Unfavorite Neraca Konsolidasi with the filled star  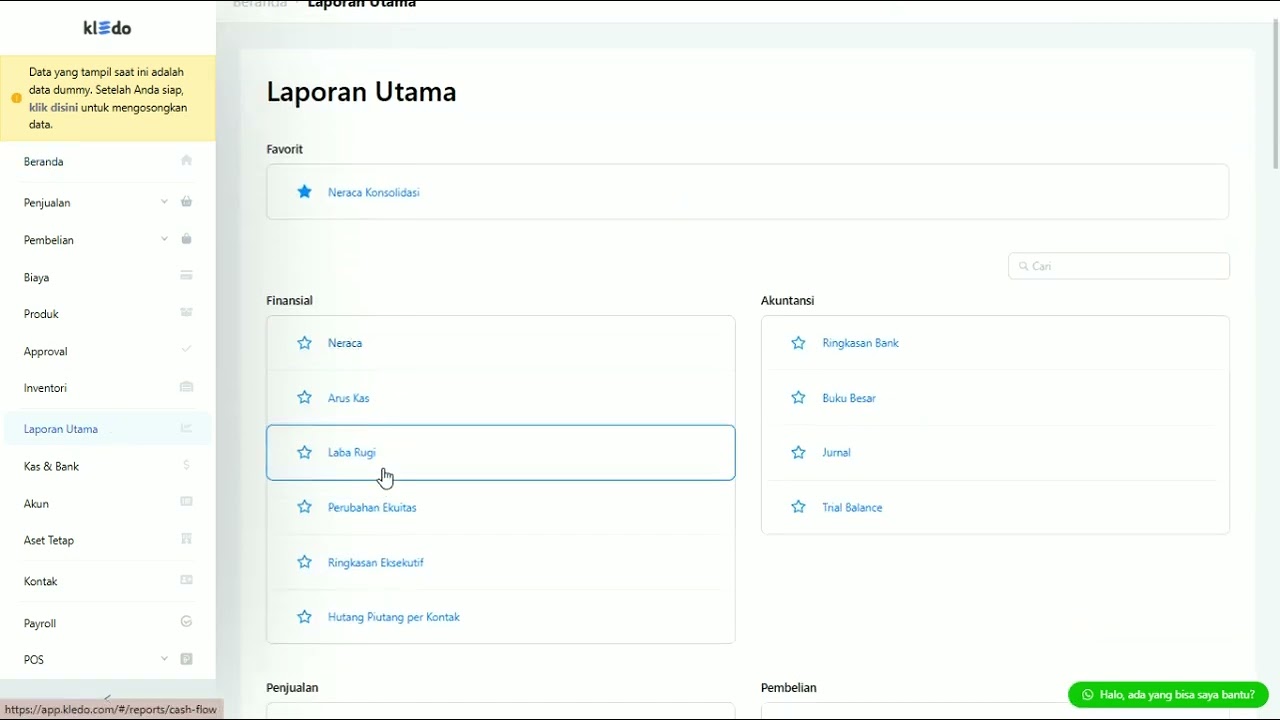click(x=305, y=192)
